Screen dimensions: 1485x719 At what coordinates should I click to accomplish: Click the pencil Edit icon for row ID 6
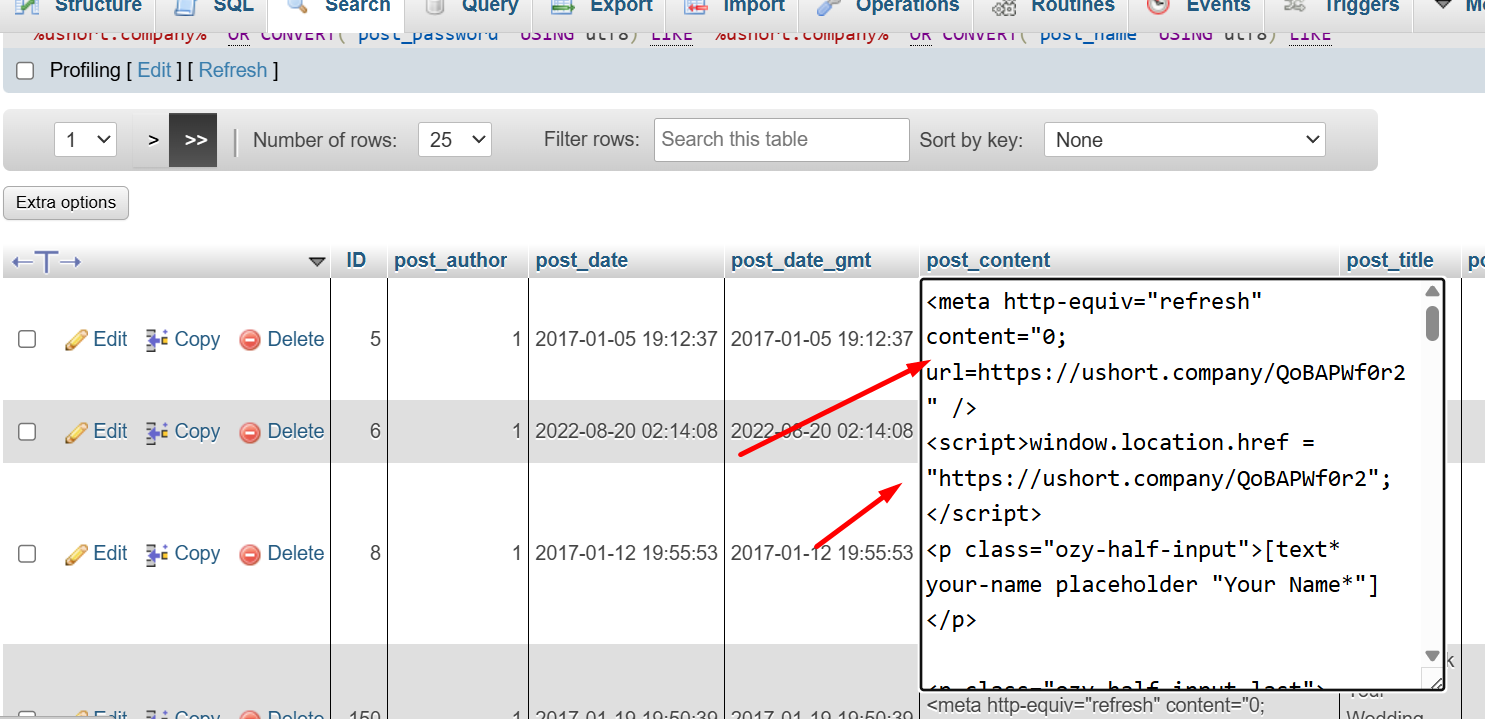coord(76,432)
